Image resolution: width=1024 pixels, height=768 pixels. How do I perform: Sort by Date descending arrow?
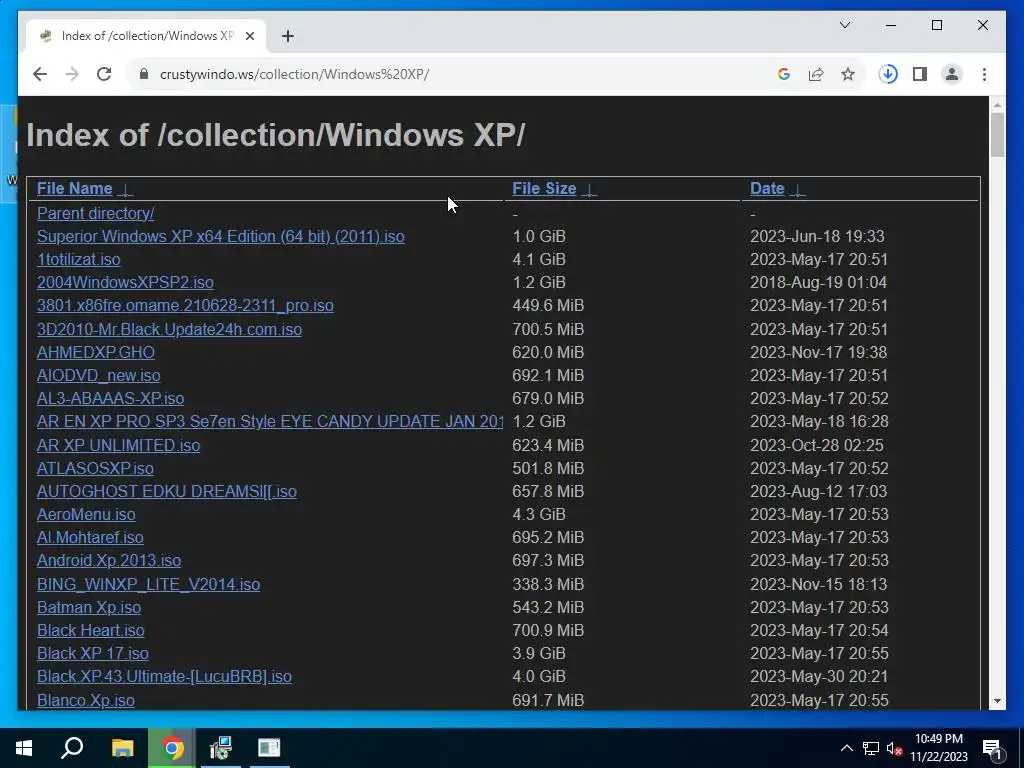click(x=797, y=190)
